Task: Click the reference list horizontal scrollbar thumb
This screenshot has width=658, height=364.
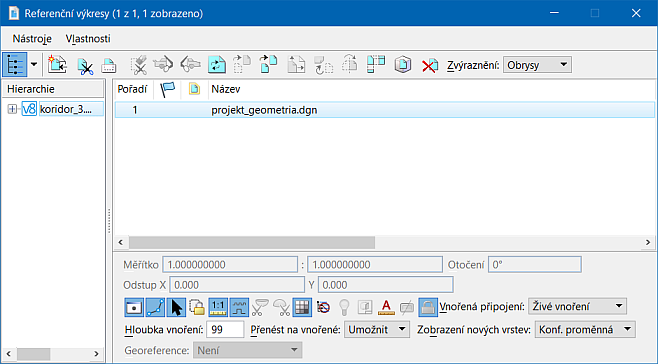Action: (x=252, y=242)
